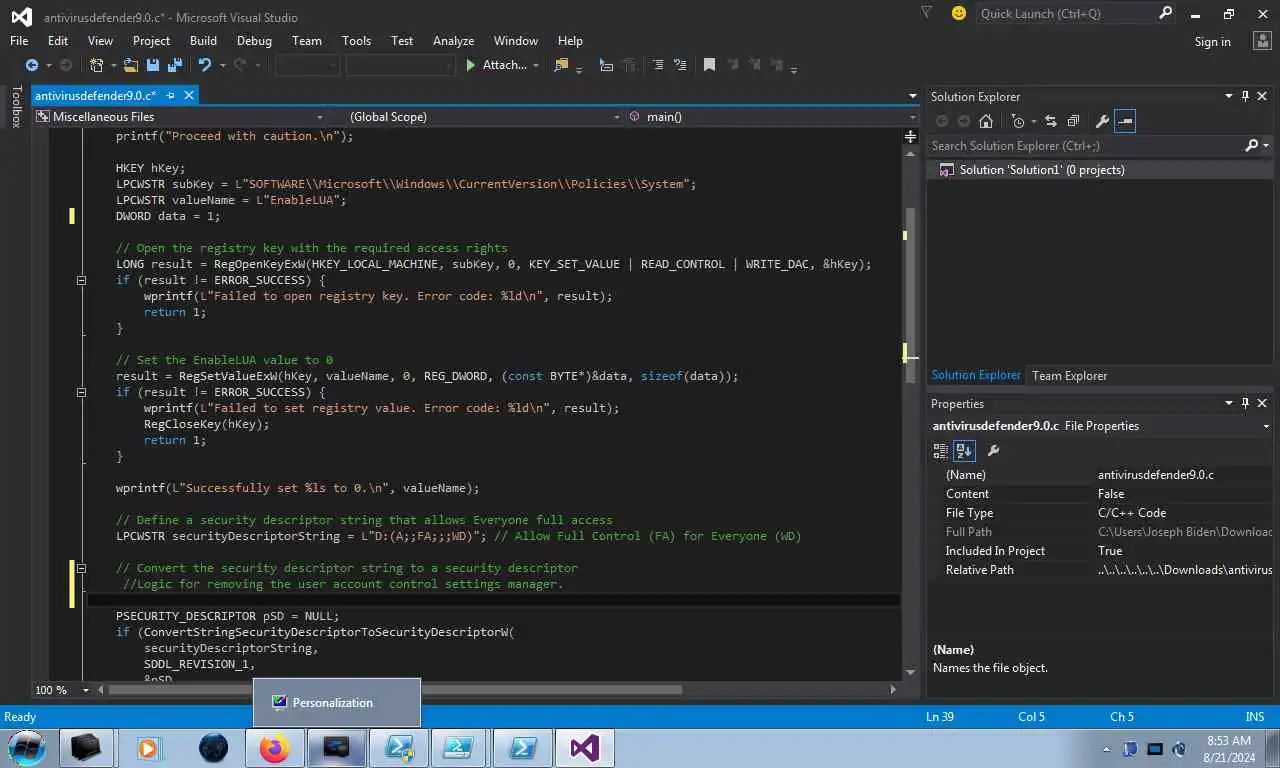
Task: Save the file with the Save icon
Action: point(153,65)
